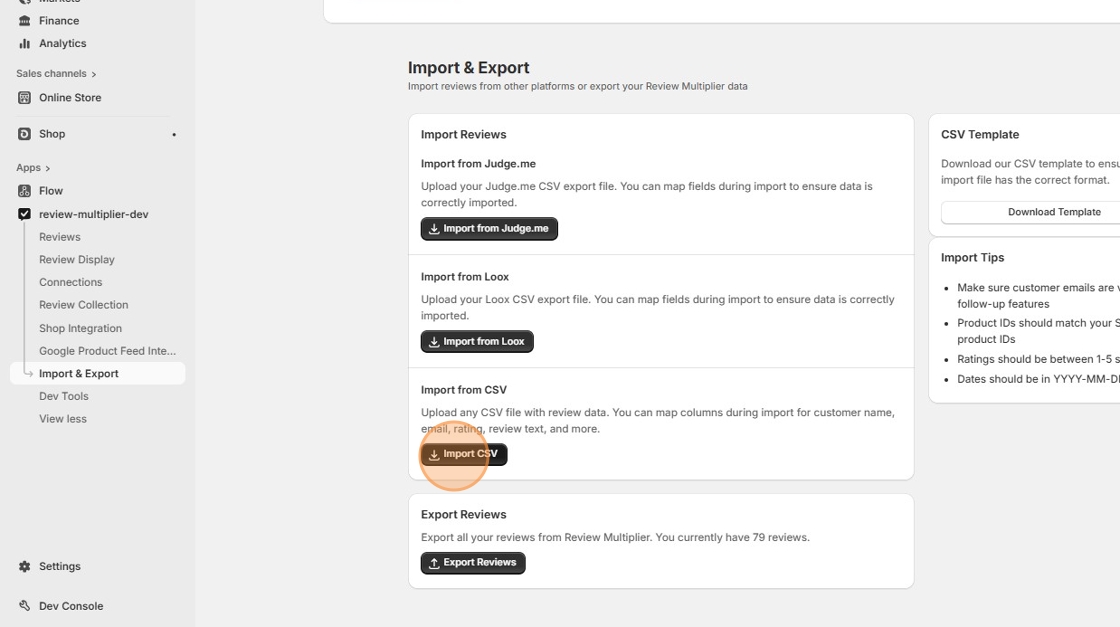This screenshot has width=1120, height=627.
Task: Open the Reviews subpage
Action: pyautogui.click(x=60, y=237)
